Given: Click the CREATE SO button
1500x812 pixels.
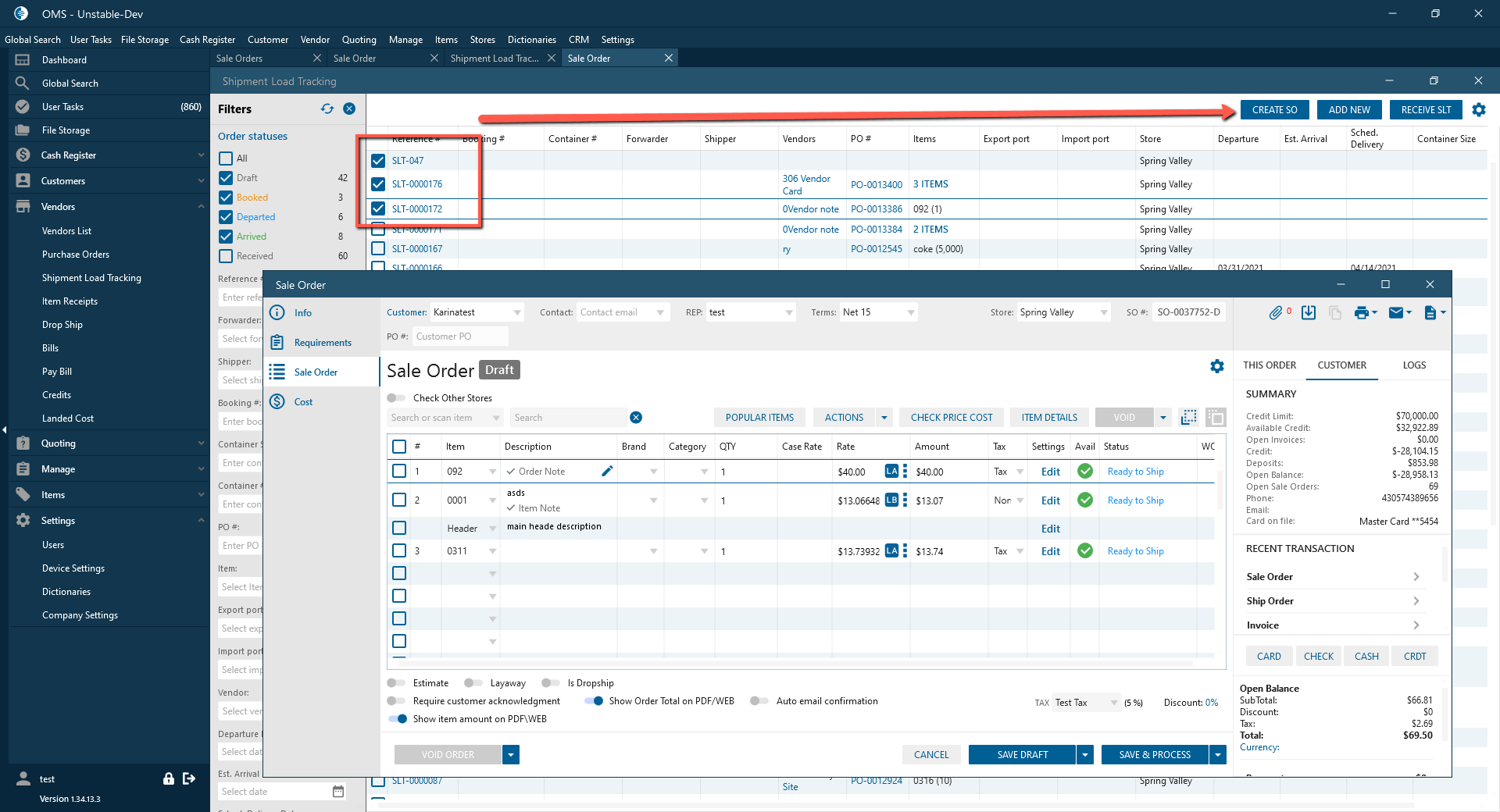Looking at the screenshot, I should (x=1274, y=110).
